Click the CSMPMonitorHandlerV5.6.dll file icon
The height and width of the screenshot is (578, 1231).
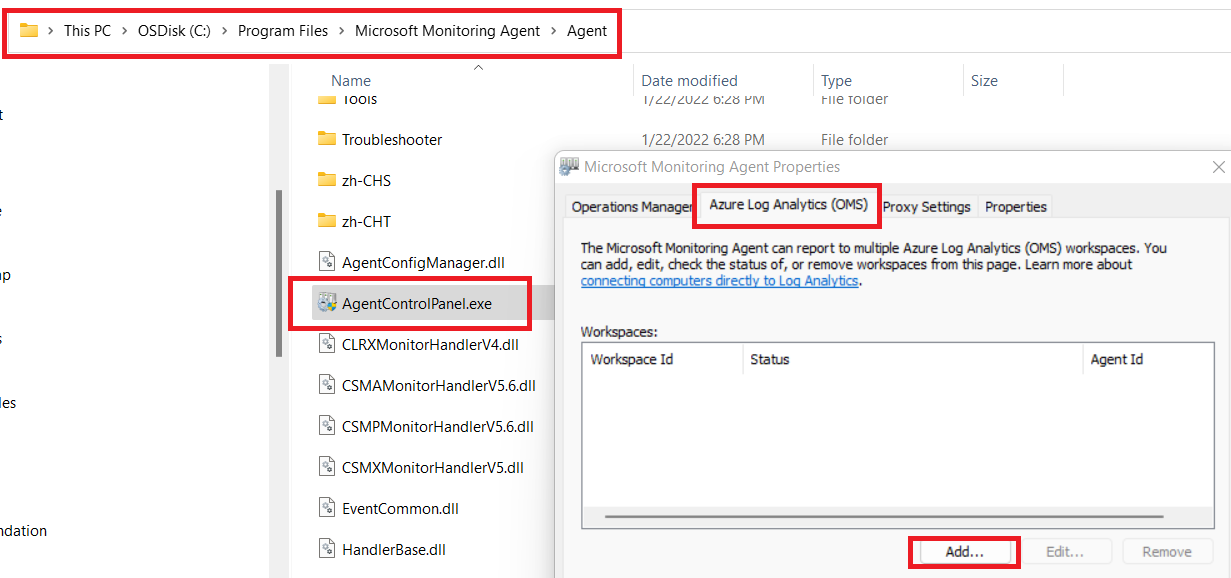(327, 426)
